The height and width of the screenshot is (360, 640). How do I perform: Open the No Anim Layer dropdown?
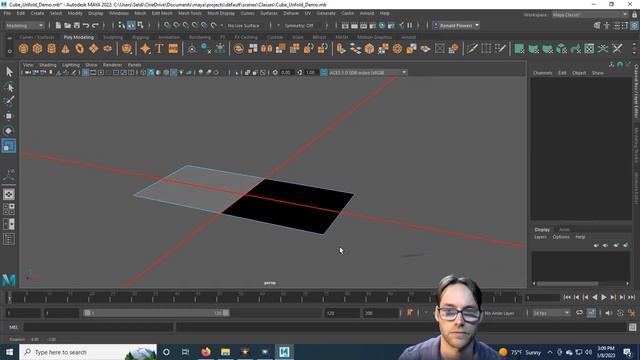coord(499,313)
